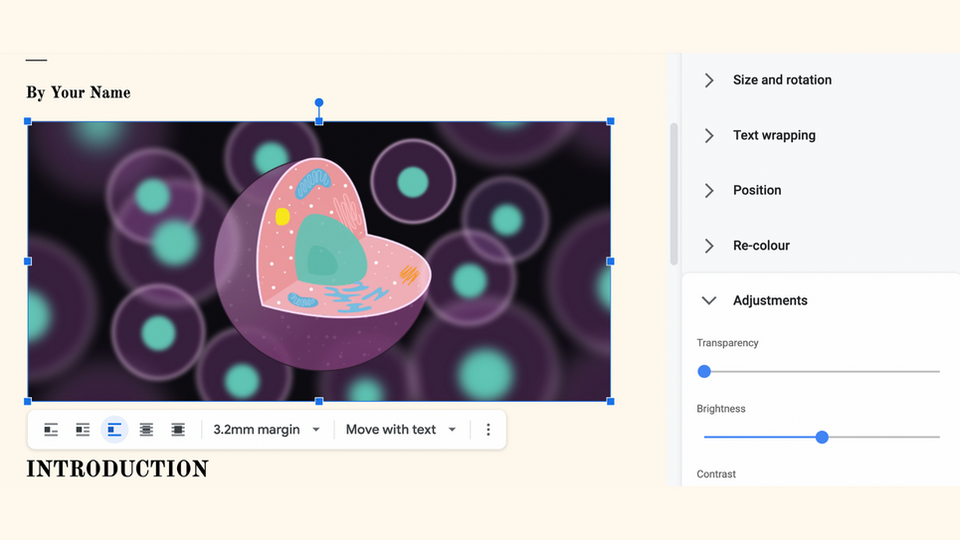Click the bottom-right image resize handle
The height and width of the screenshot is (540, 960).
tap(610, 402)
